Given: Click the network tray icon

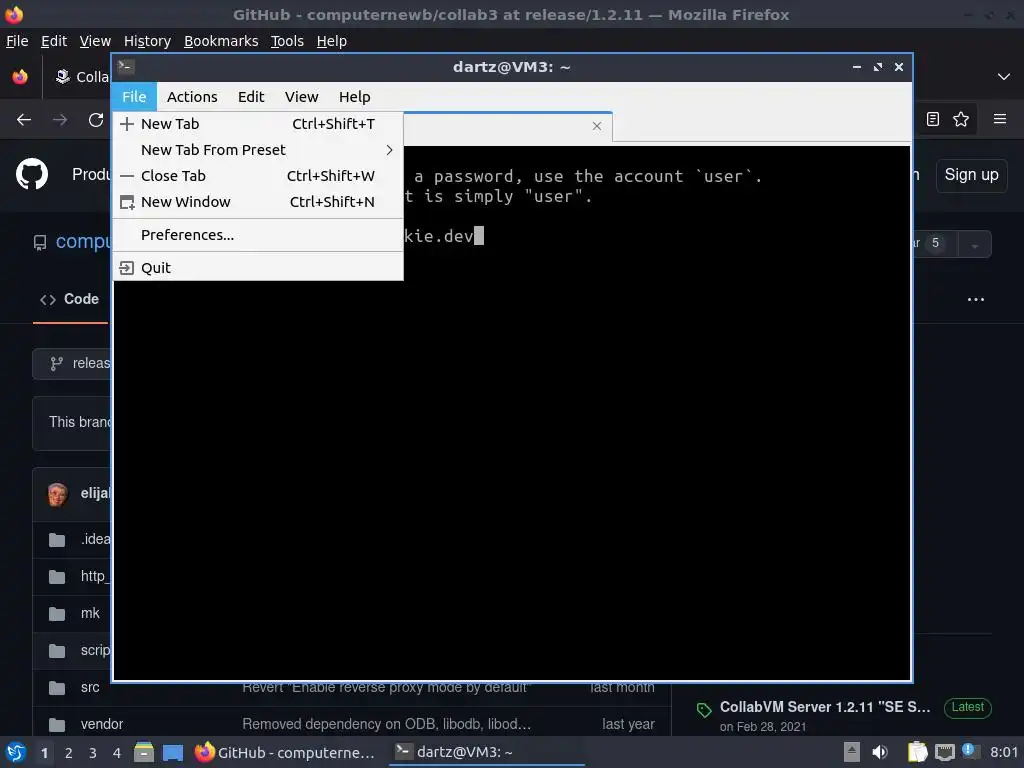Looking at the screenshot, I should pos(944,753).
